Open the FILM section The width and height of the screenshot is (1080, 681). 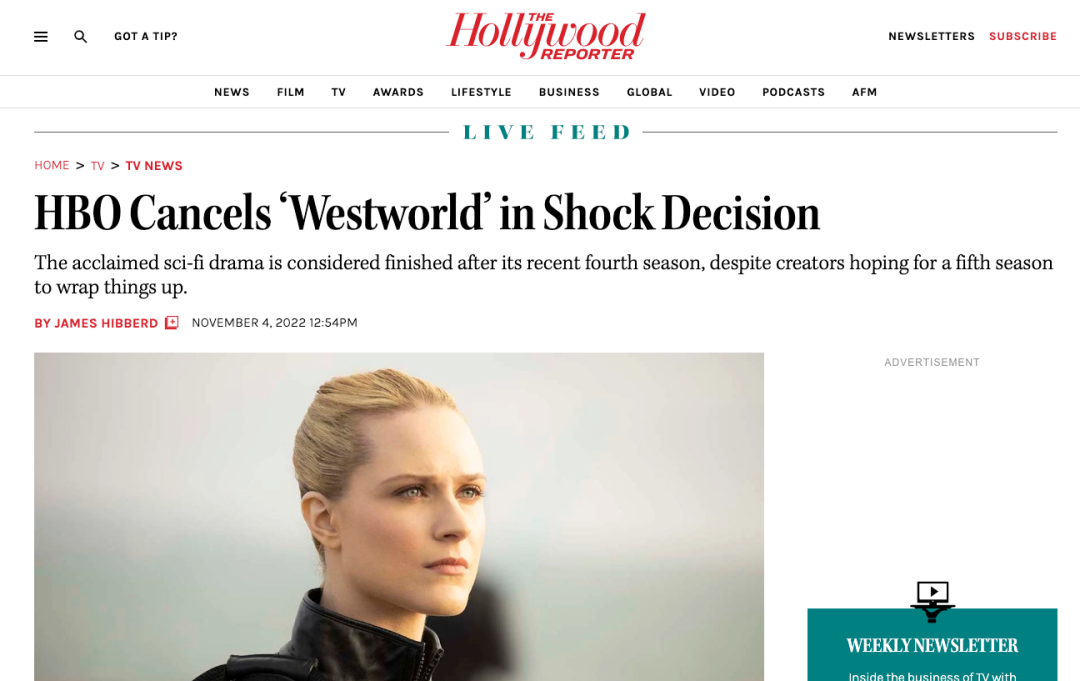click(x=291, y=92)
